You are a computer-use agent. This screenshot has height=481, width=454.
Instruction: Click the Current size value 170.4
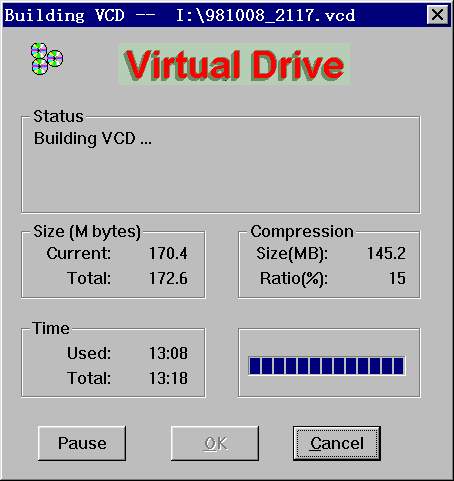point(168,253)
